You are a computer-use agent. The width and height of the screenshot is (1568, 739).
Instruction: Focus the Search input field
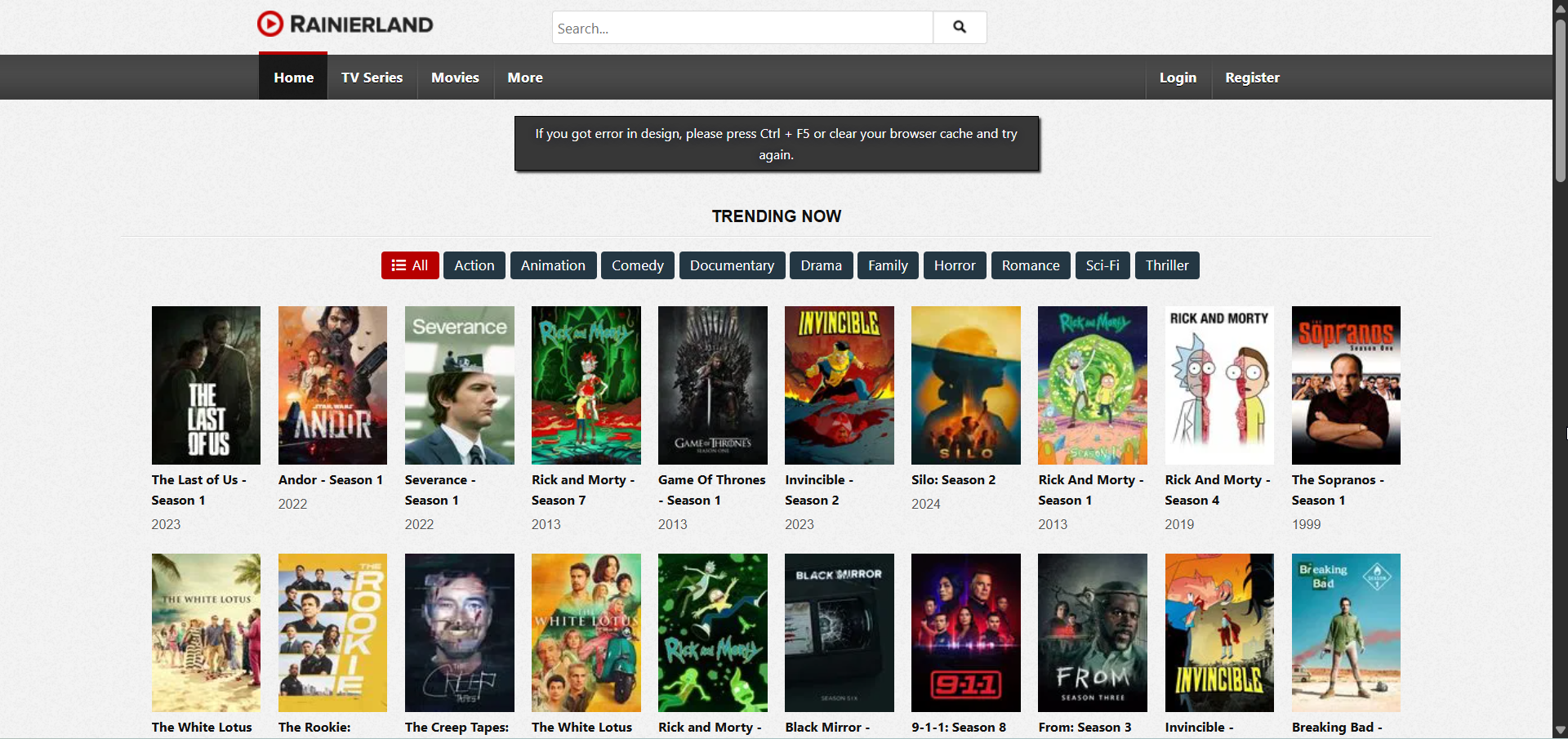pos(742,28)
